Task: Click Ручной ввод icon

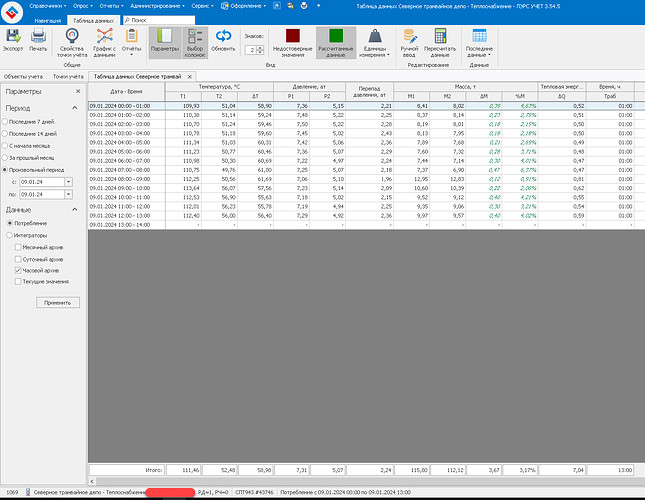Action: pyautogui.click(x=410, y=36)
